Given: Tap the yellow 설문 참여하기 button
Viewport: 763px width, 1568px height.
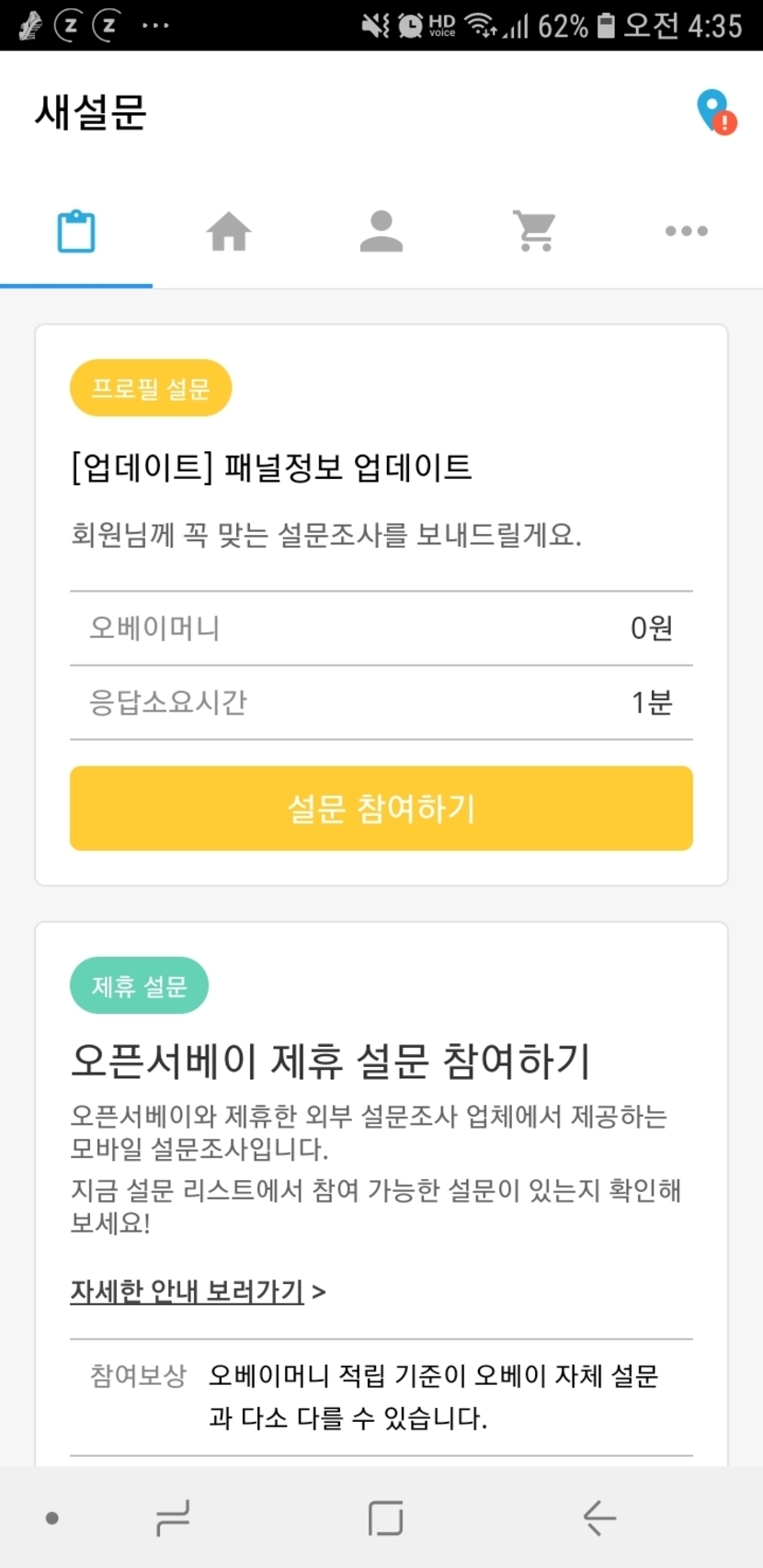Looking at the screenshot, I should click(381, 808).
